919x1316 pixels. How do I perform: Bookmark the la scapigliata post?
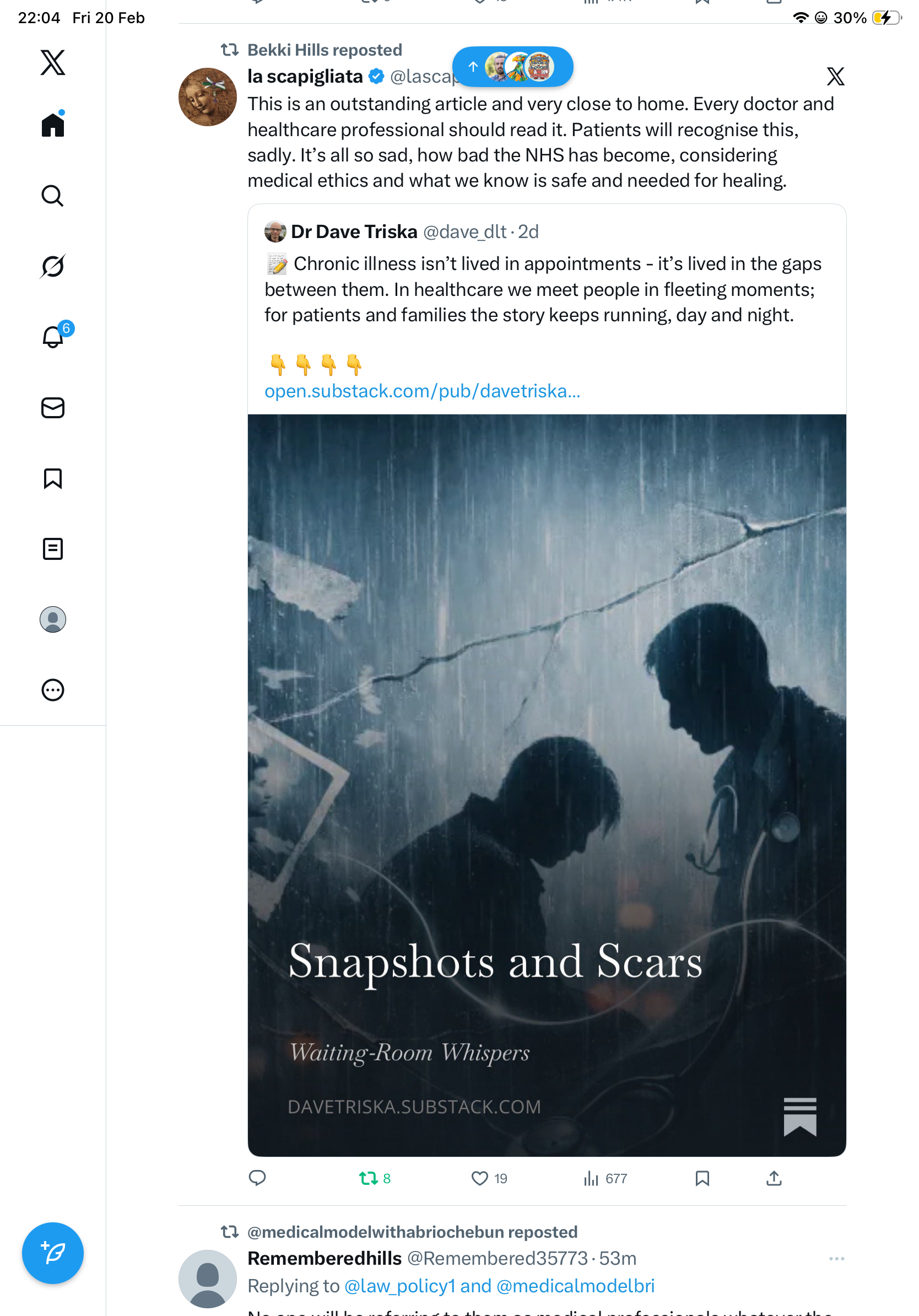[702, 1178]
